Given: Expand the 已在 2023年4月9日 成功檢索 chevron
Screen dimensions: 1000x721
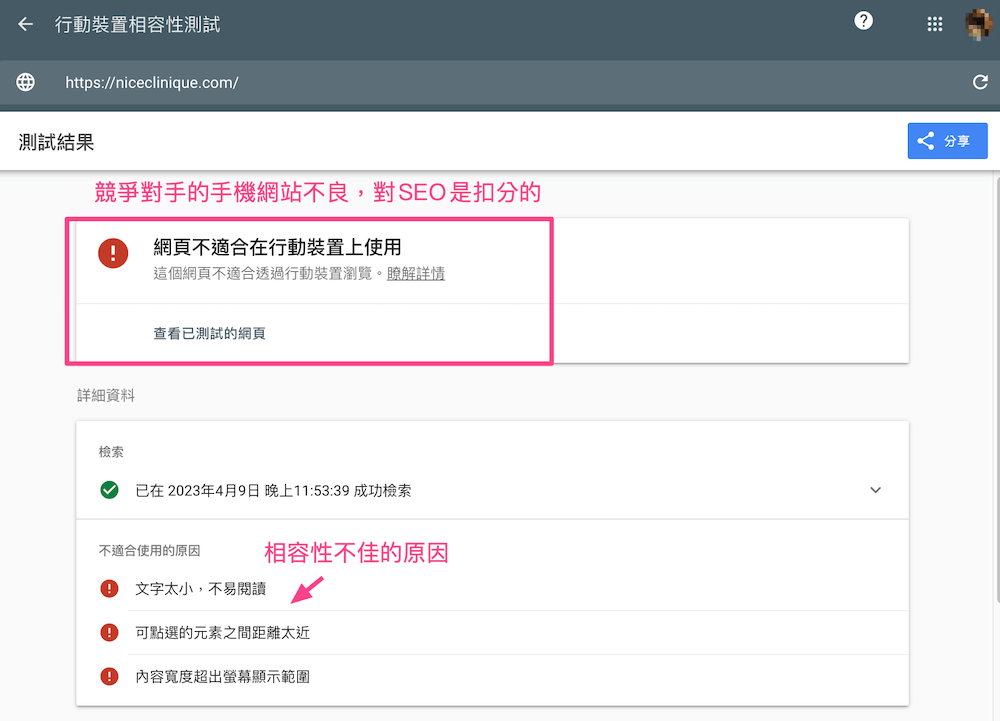Looking at the screenshot, I should [x=875, y=490].
